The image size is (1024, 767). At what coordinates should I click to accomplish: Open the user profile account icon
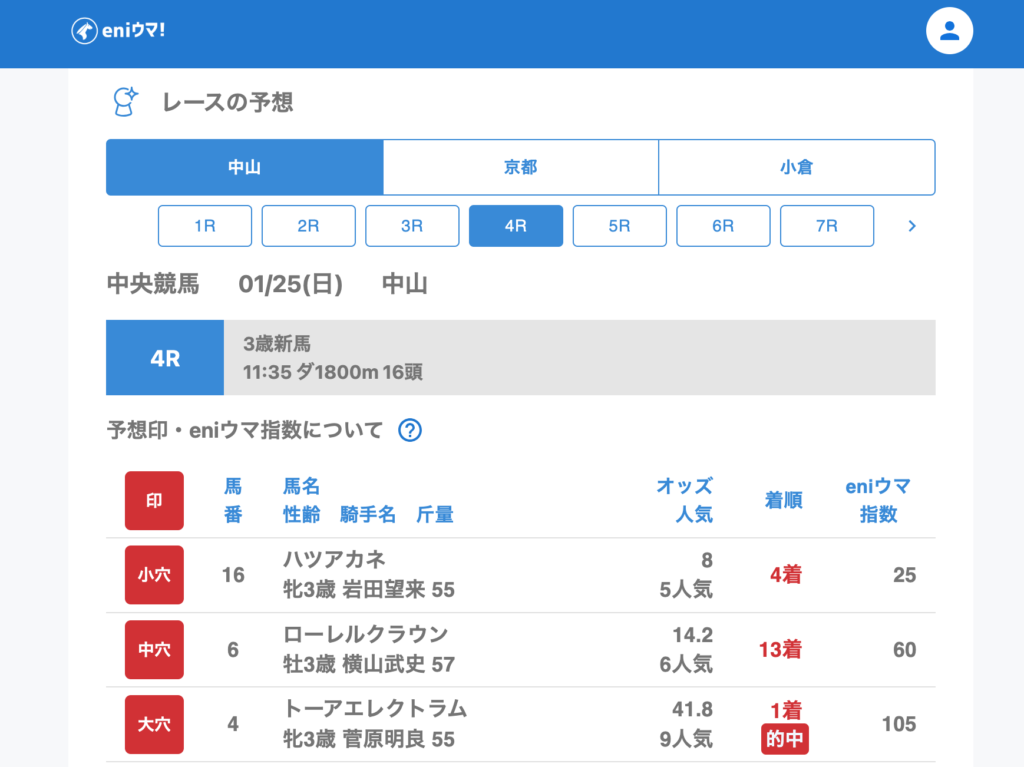[949, 31]
